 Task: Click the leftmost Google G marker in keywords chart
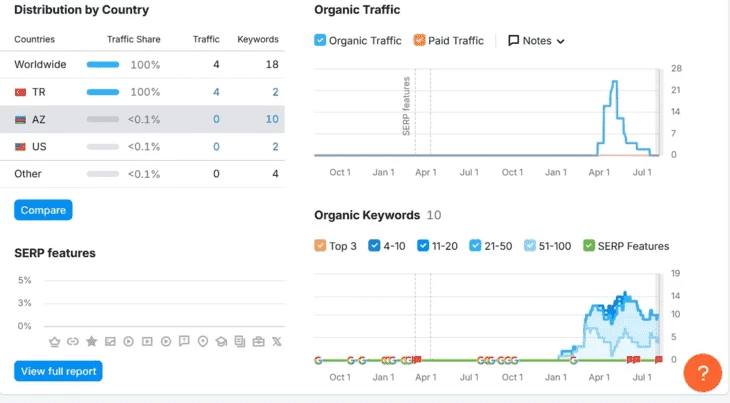coord(318,360)
